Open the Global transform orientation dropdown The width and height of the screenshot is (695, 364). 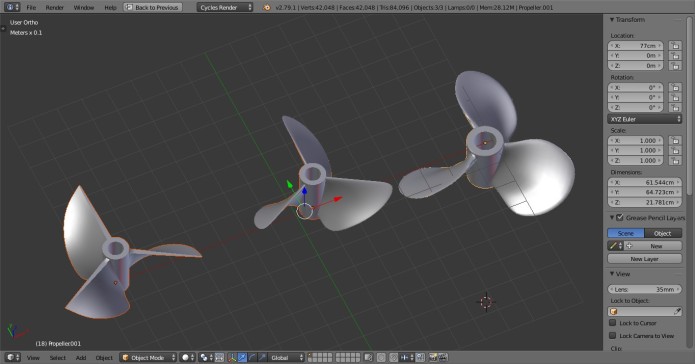(286, 357)
